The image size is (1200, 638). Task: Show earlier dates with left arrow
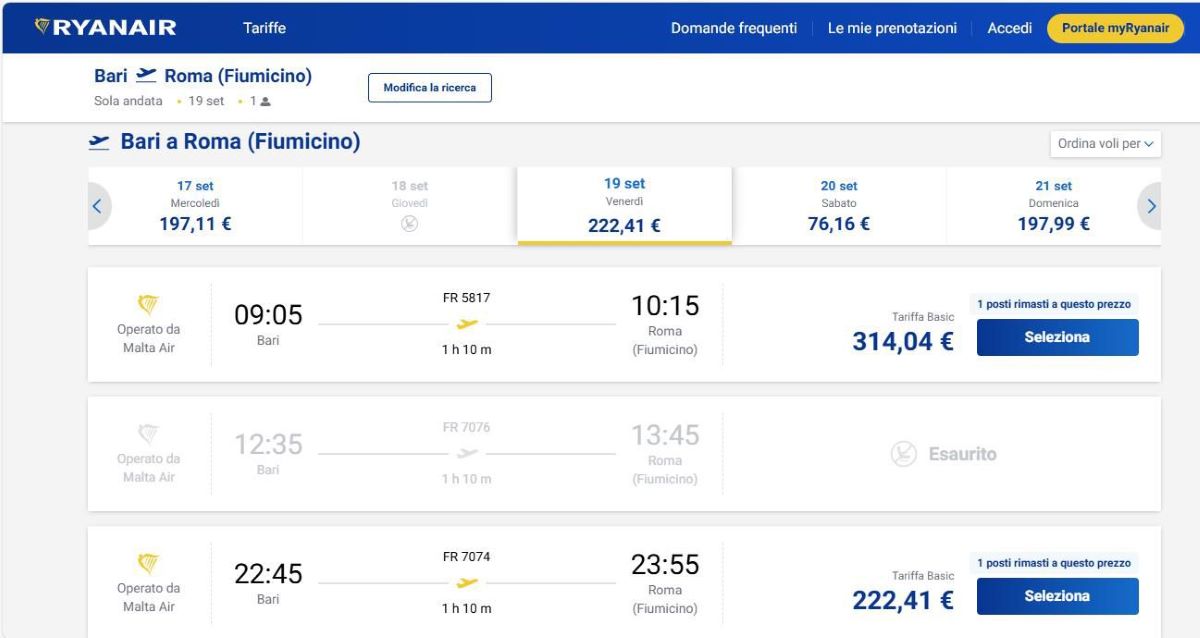[97, 207]
